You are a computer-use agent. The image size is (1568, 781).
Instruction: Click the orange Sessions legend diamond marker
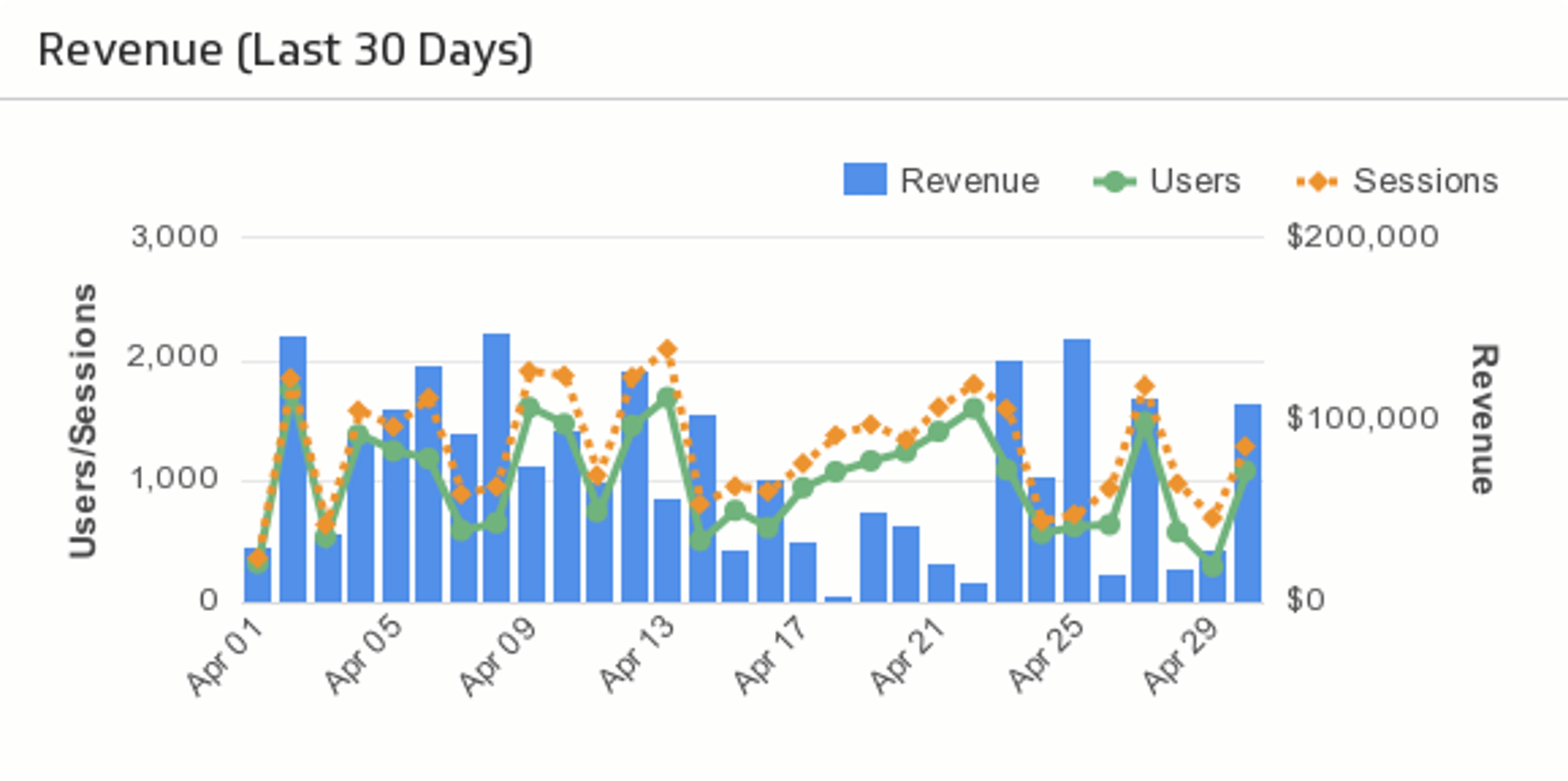point(1316,181)
